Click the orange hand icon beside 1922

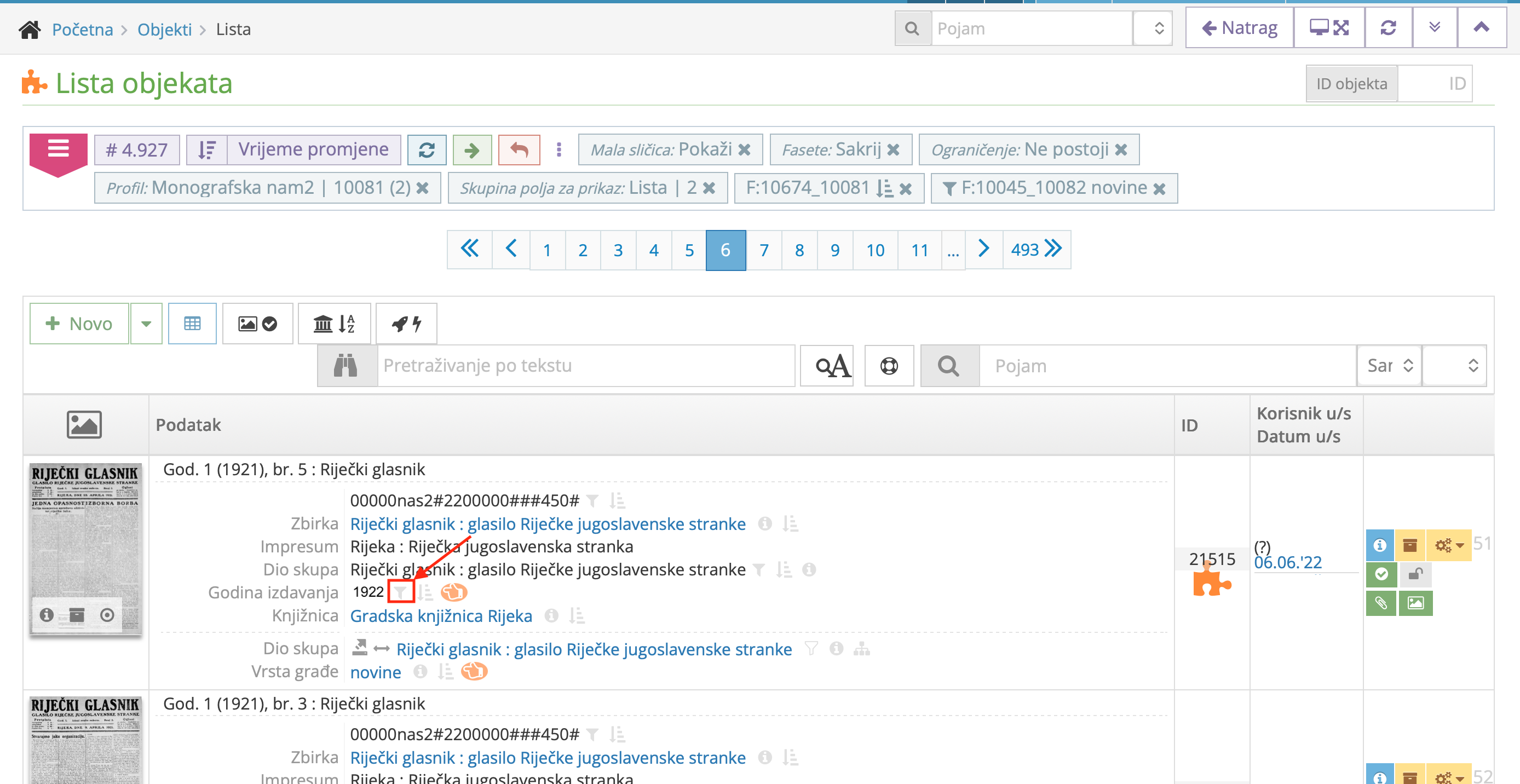tap(454, 592)
